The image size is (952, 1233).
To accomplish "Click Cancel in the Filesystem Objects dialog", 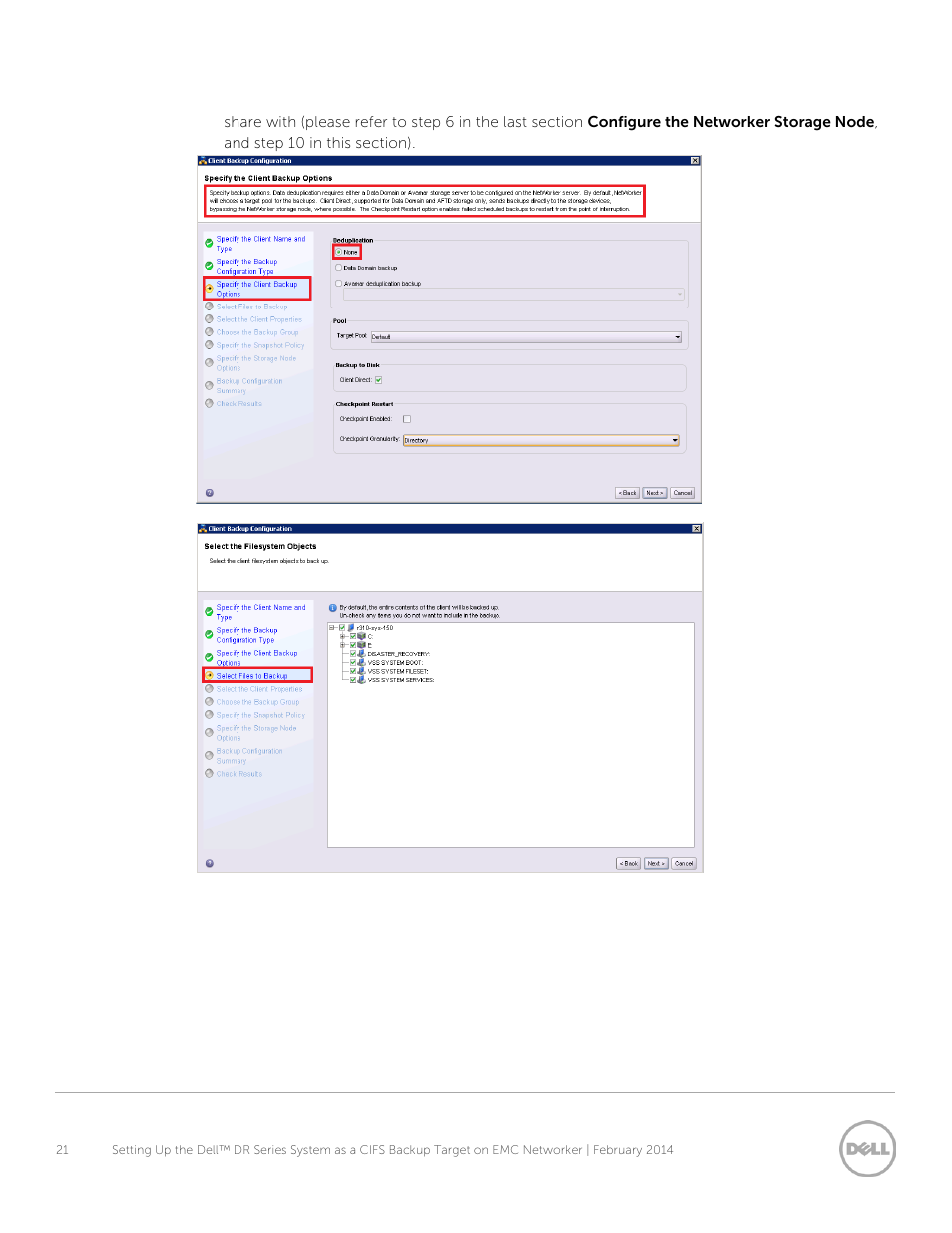I will coord(684,863).
